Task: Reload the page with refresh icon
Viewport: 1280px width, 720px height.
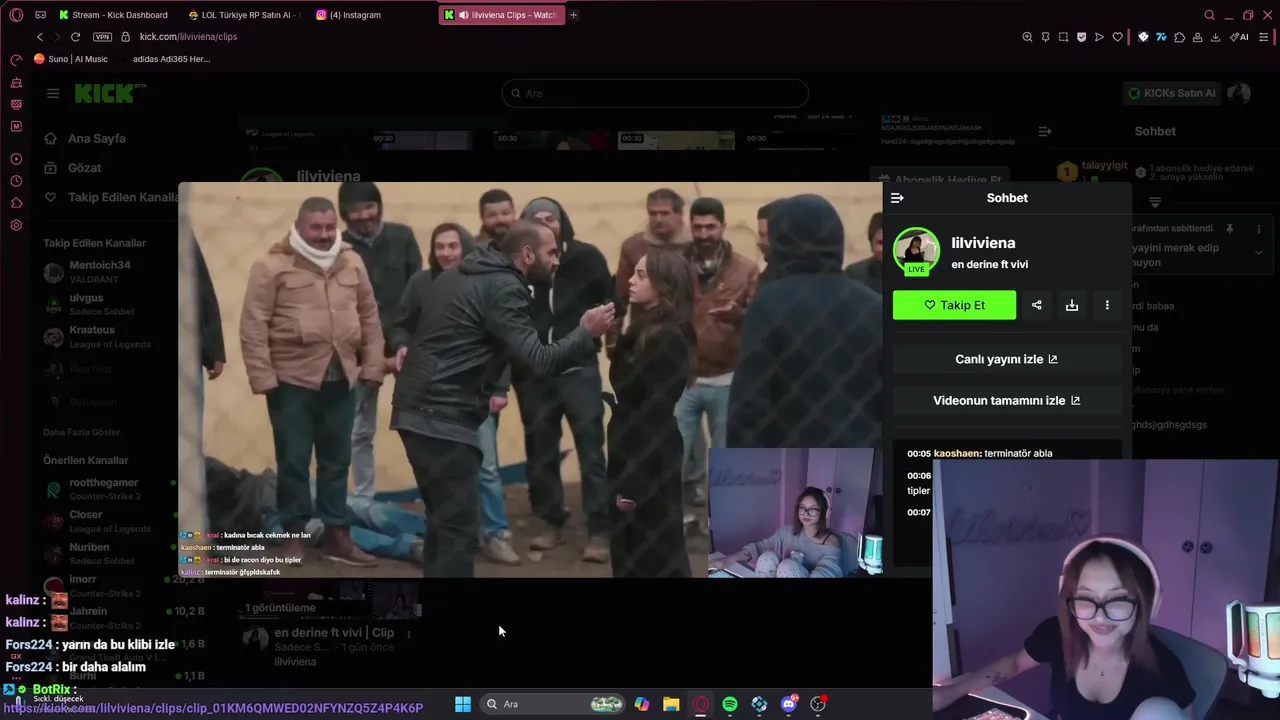Action: click(x=75, y=37)
